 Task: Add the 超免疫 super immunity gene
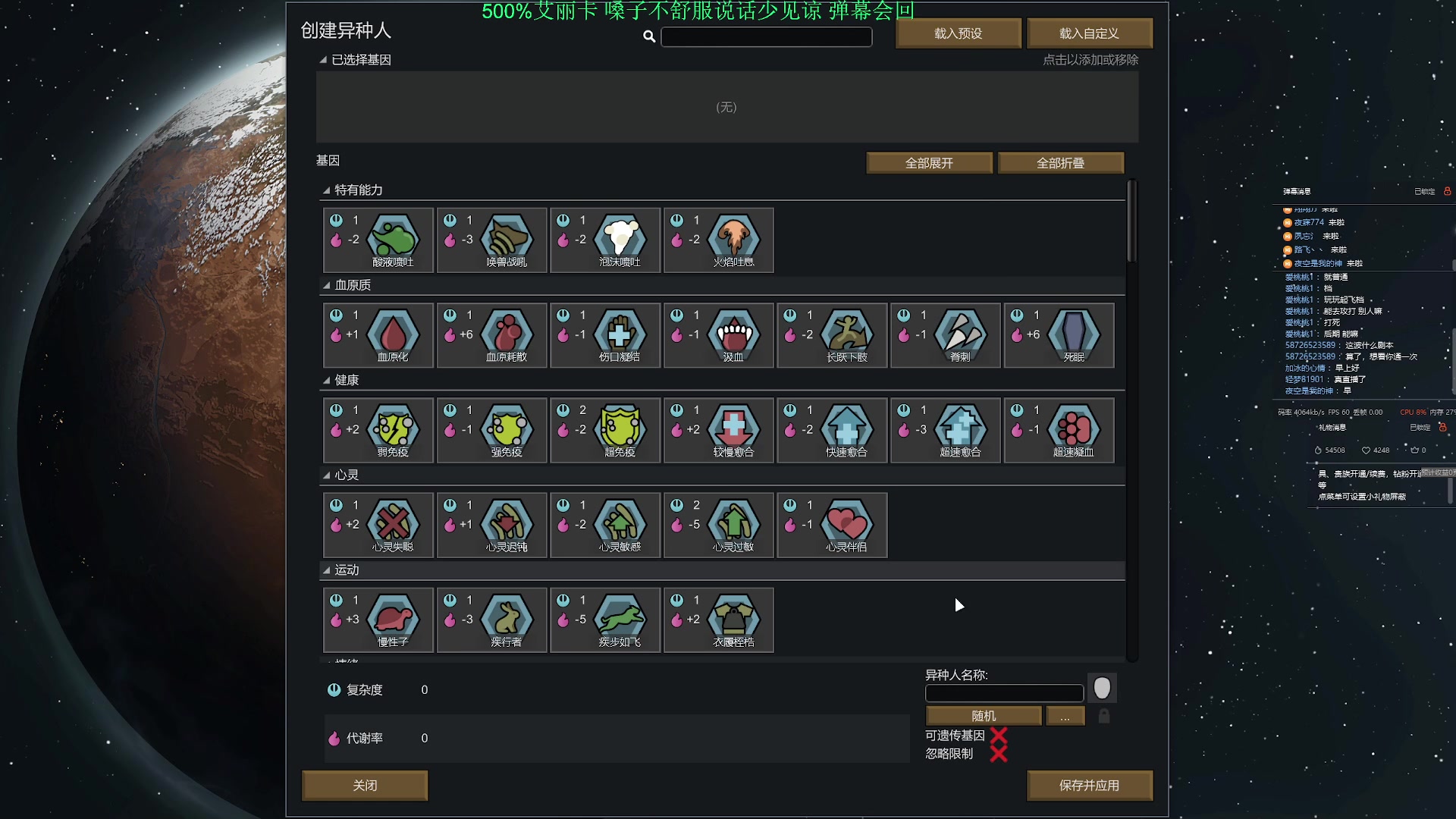(605, 430)
